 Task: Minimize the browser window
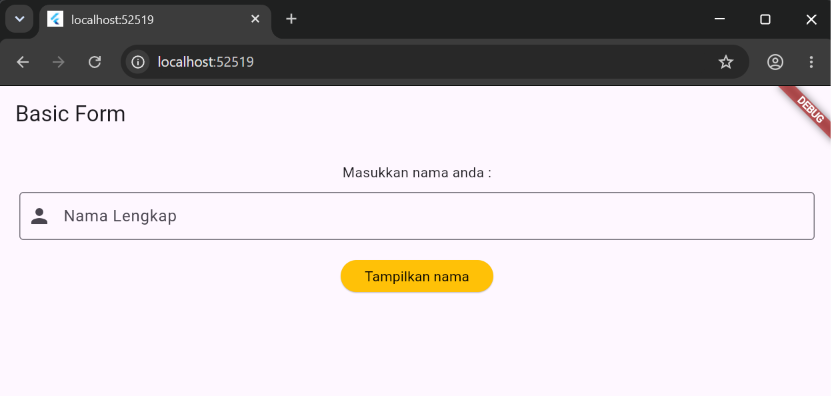click(x=720, y=19)
